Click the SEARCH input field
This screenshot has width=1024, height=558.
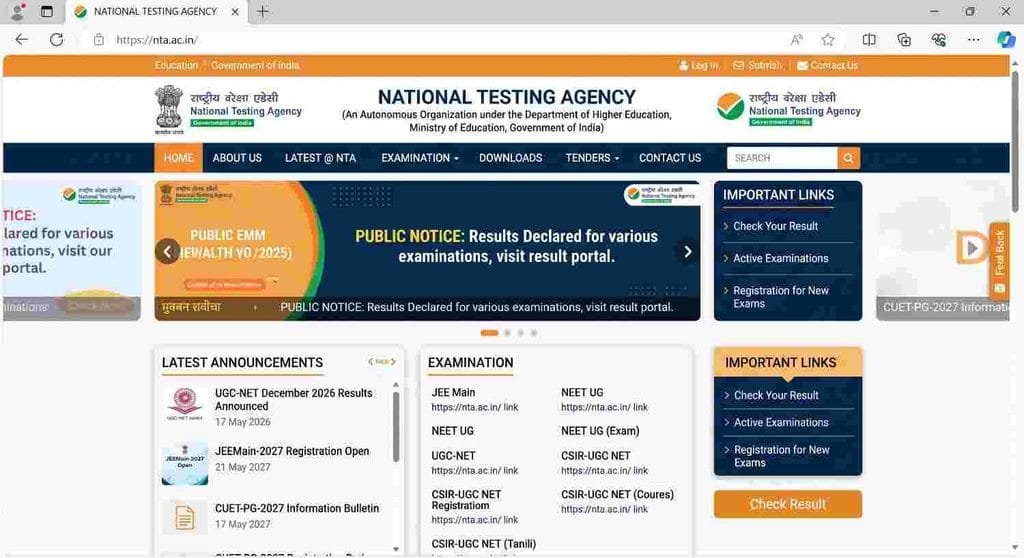tap(782, 158)
